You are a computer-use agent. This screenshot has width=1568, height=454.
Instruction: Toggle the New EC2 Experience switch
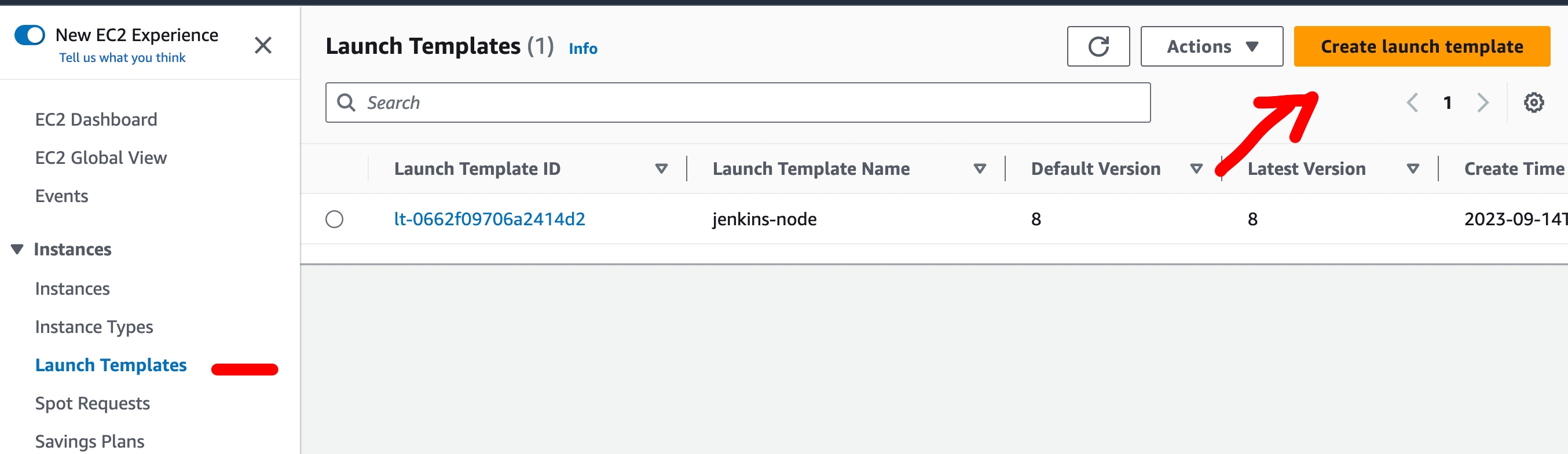point(30,35)
